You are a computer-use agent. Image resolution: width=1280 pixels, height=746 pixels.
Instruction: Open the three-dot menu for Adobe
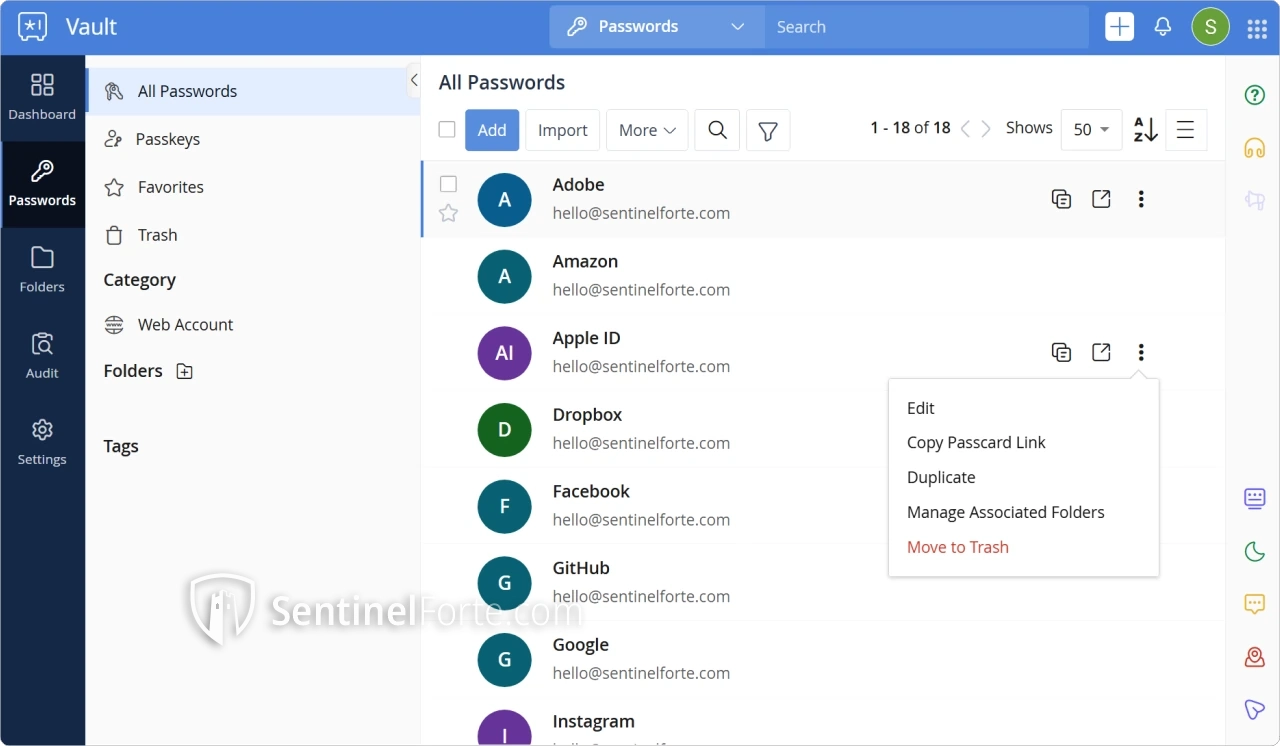(1141, 199)
